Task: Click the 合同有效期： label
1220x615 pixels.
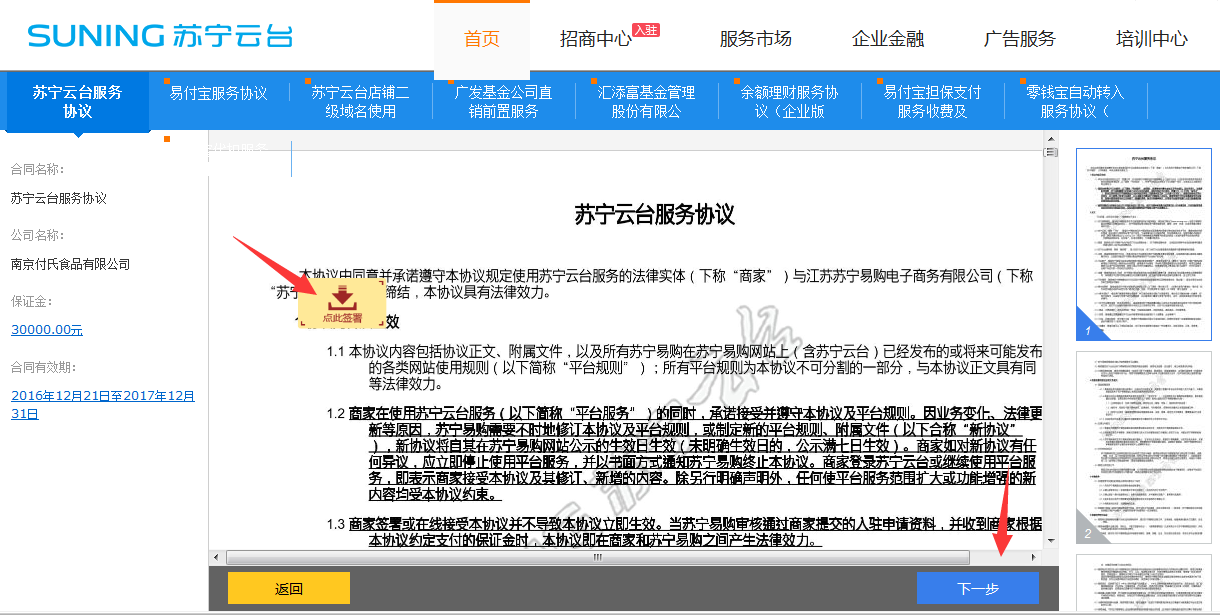Action: click(x=45, y=367)
